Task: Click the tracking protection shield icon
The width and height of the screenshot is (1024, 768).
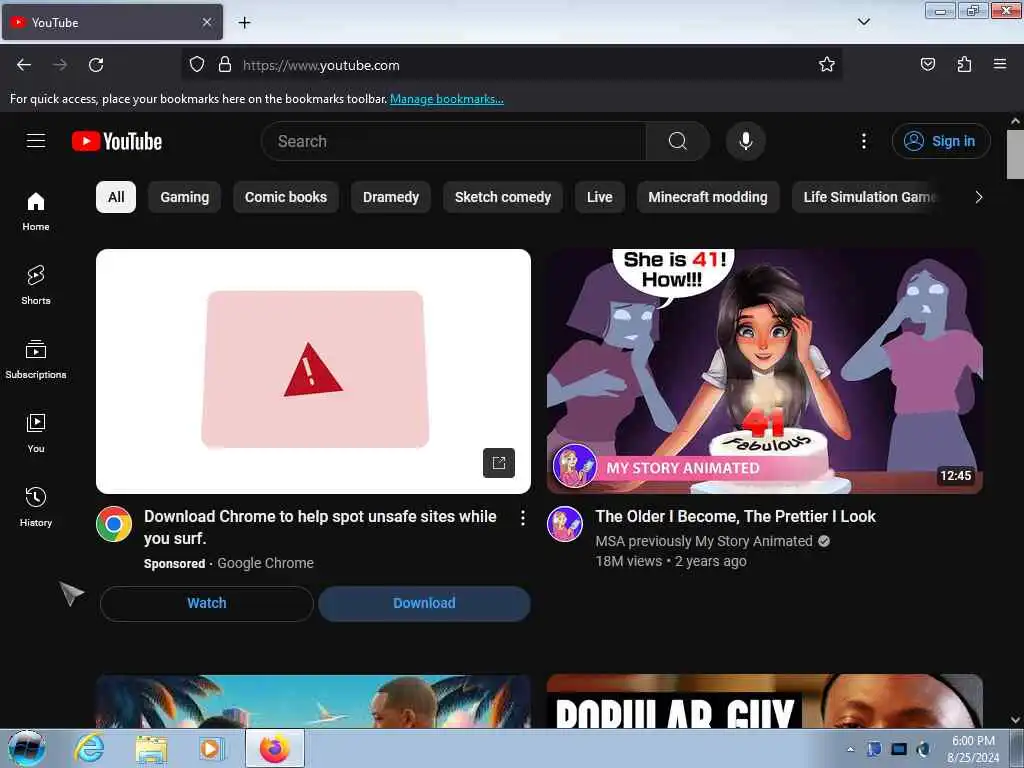Action: click(197, 65)
